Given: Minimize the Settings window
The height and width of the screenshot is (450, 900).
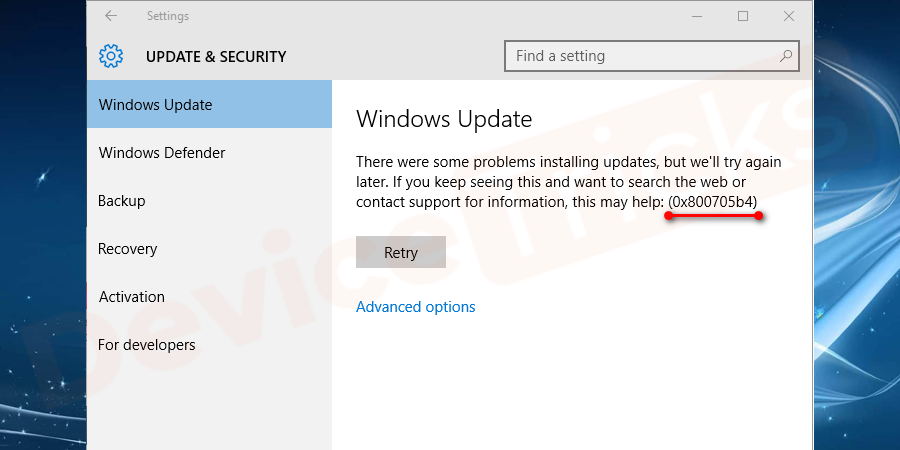Looking at the screenshot, I should [x=697, y=16].
